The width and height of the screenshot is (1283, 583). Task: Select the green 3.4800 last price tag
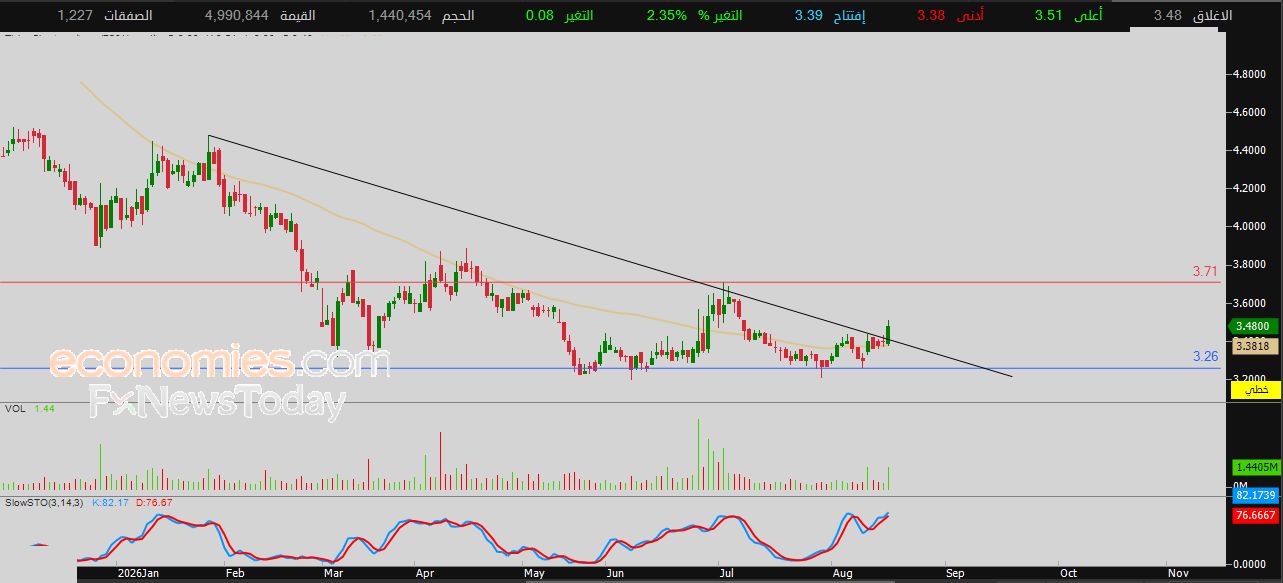coord(1252,326)
